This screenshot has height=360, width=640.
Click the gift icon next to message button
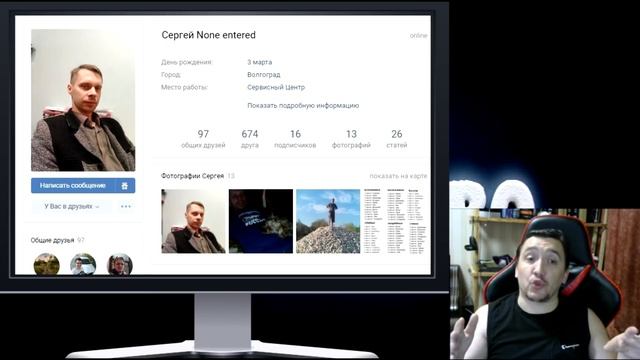tap(125, 186)
